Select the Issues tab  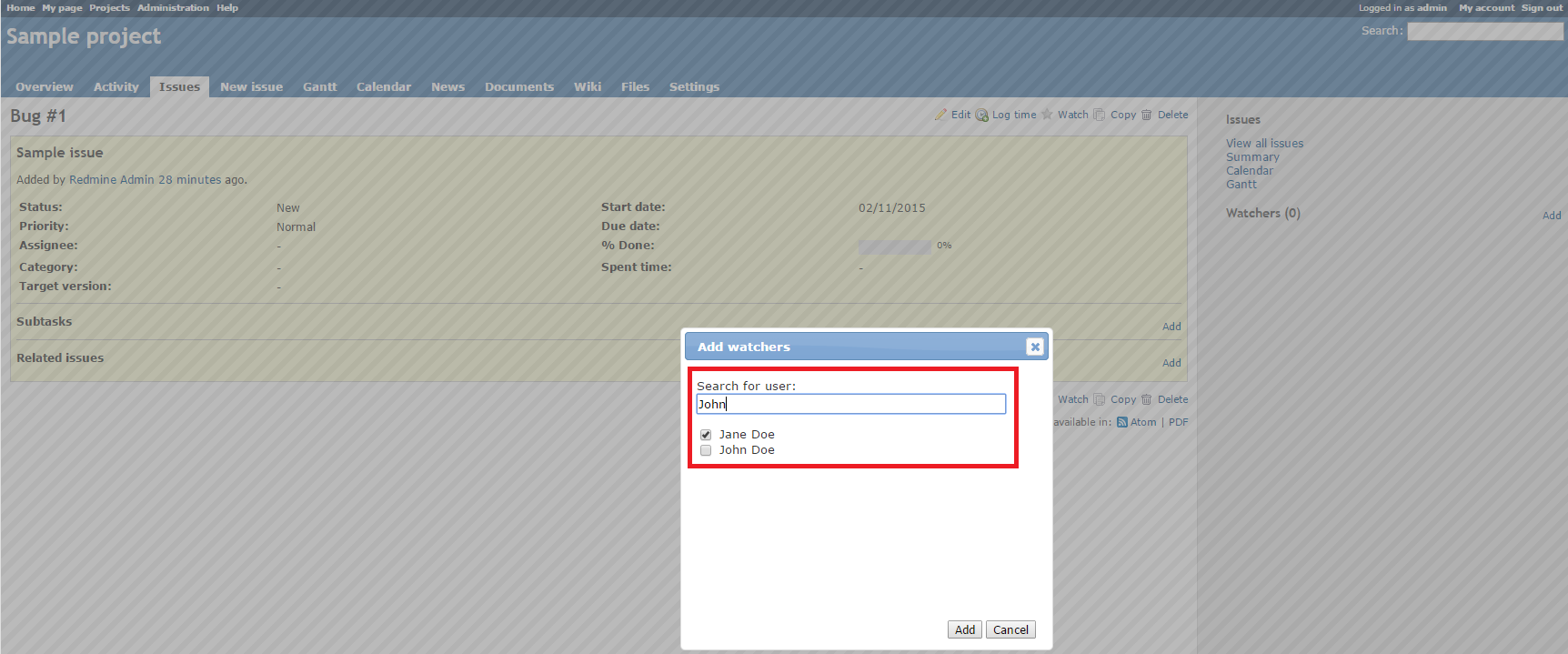[x=179, y=86]
